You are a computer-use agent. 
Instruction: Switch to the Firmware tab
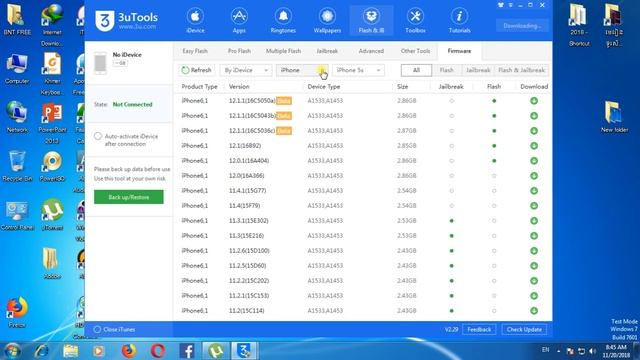click(x=459, y=51)
